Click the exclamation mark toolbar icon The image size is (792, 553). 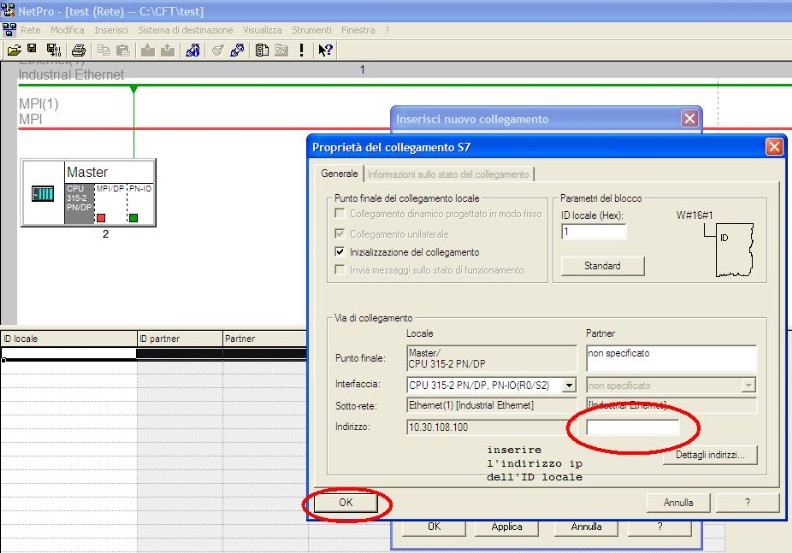pyautogui.click(x=302, y=50)
